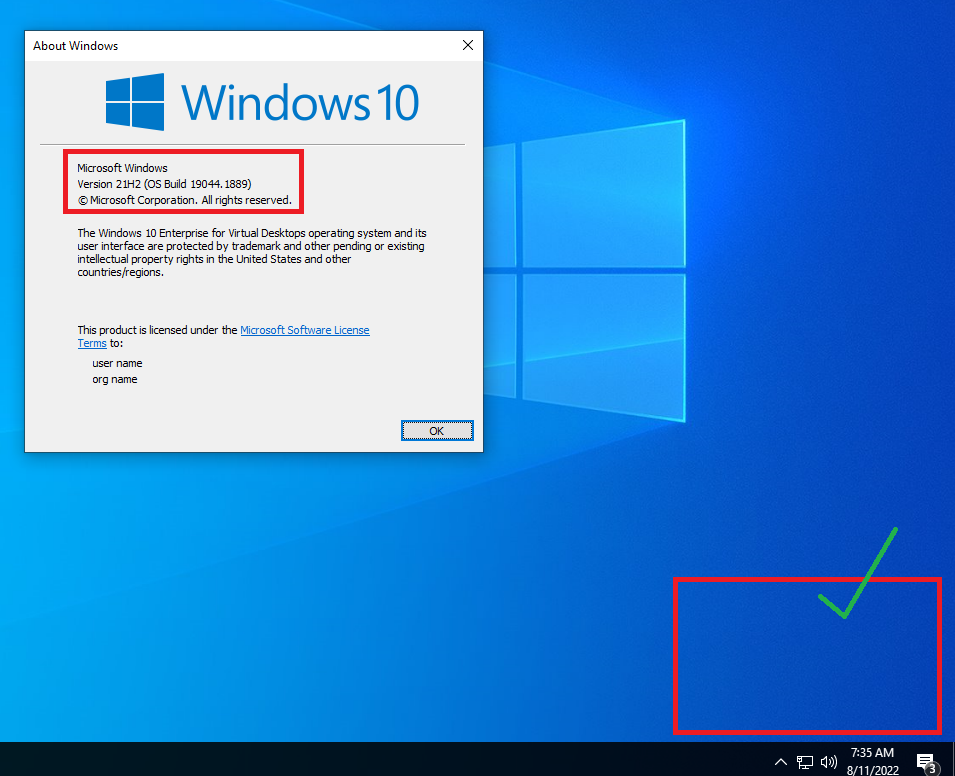Click the copyright Microsoft Corporation line
Image resolution: width=955 pixels, height=776 pixels.
click(x=185, y=200)
